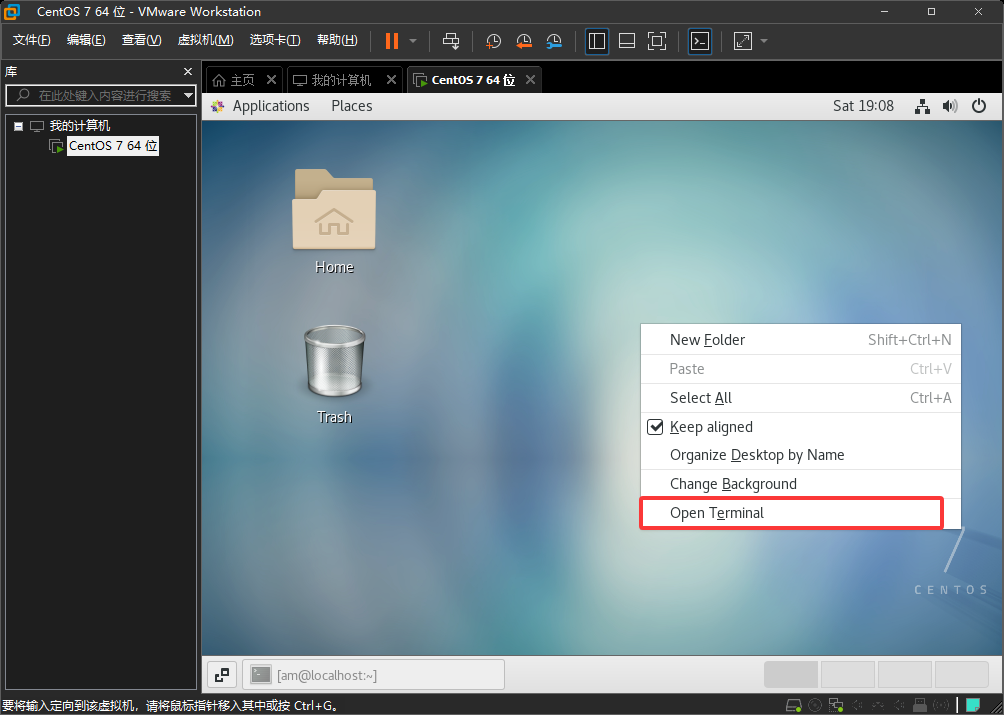Open the stretch mode dropdown arrow
Screen dimensions: 1004x715
(x=764, y=41)
